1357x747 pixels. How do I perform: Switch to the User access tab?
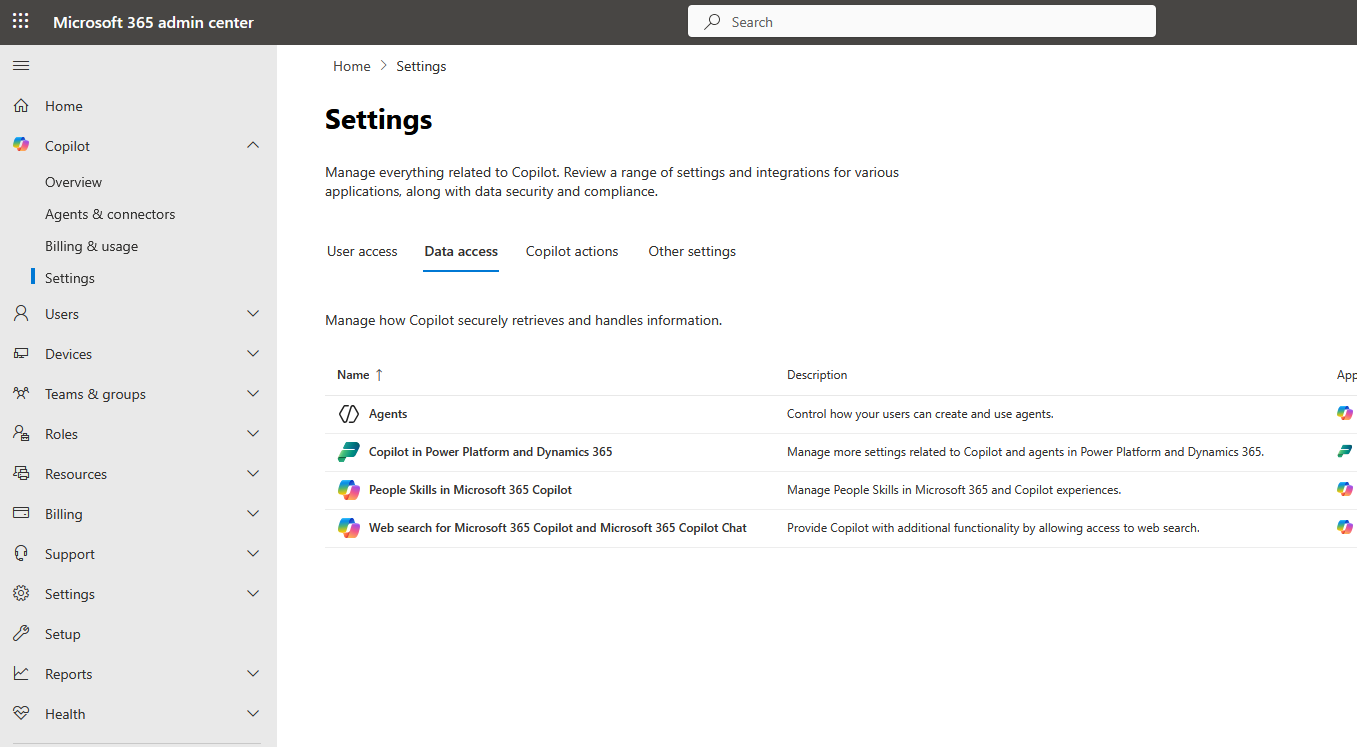(362, 251)
